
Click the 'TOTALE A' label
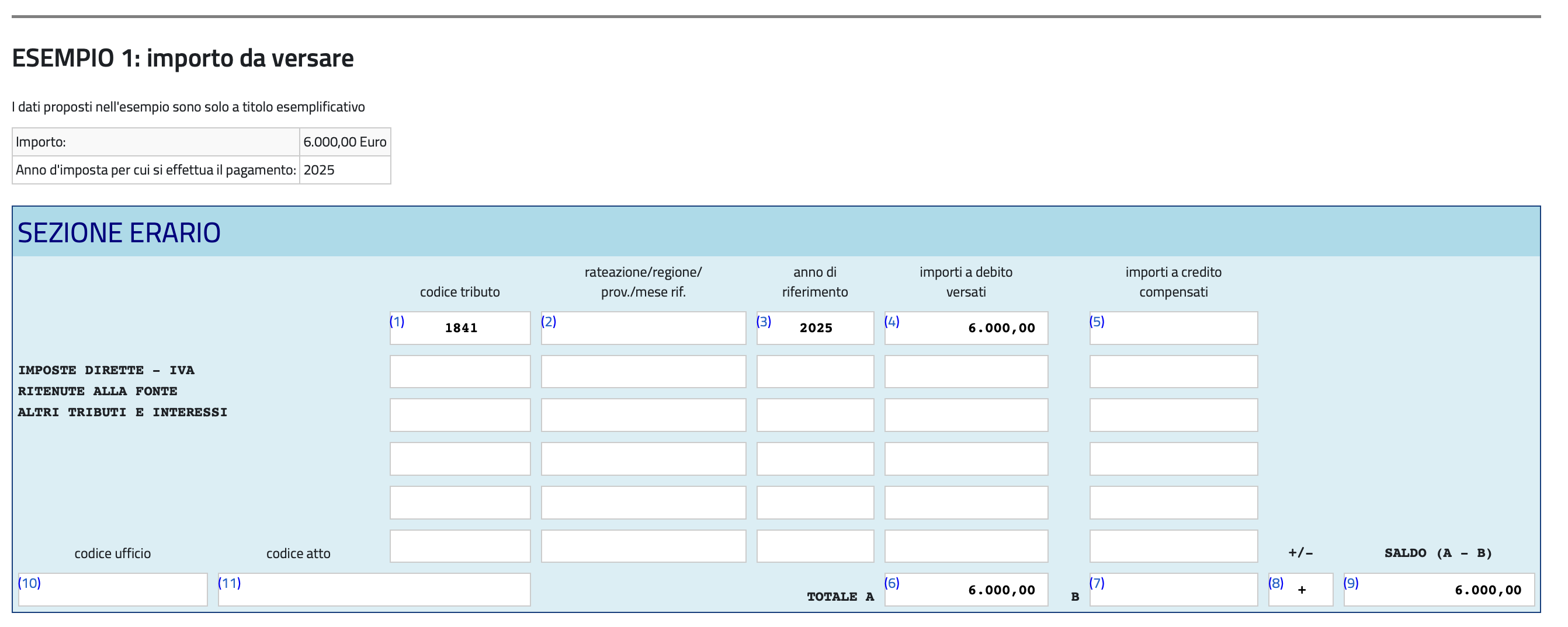click(x=840, y=597)
